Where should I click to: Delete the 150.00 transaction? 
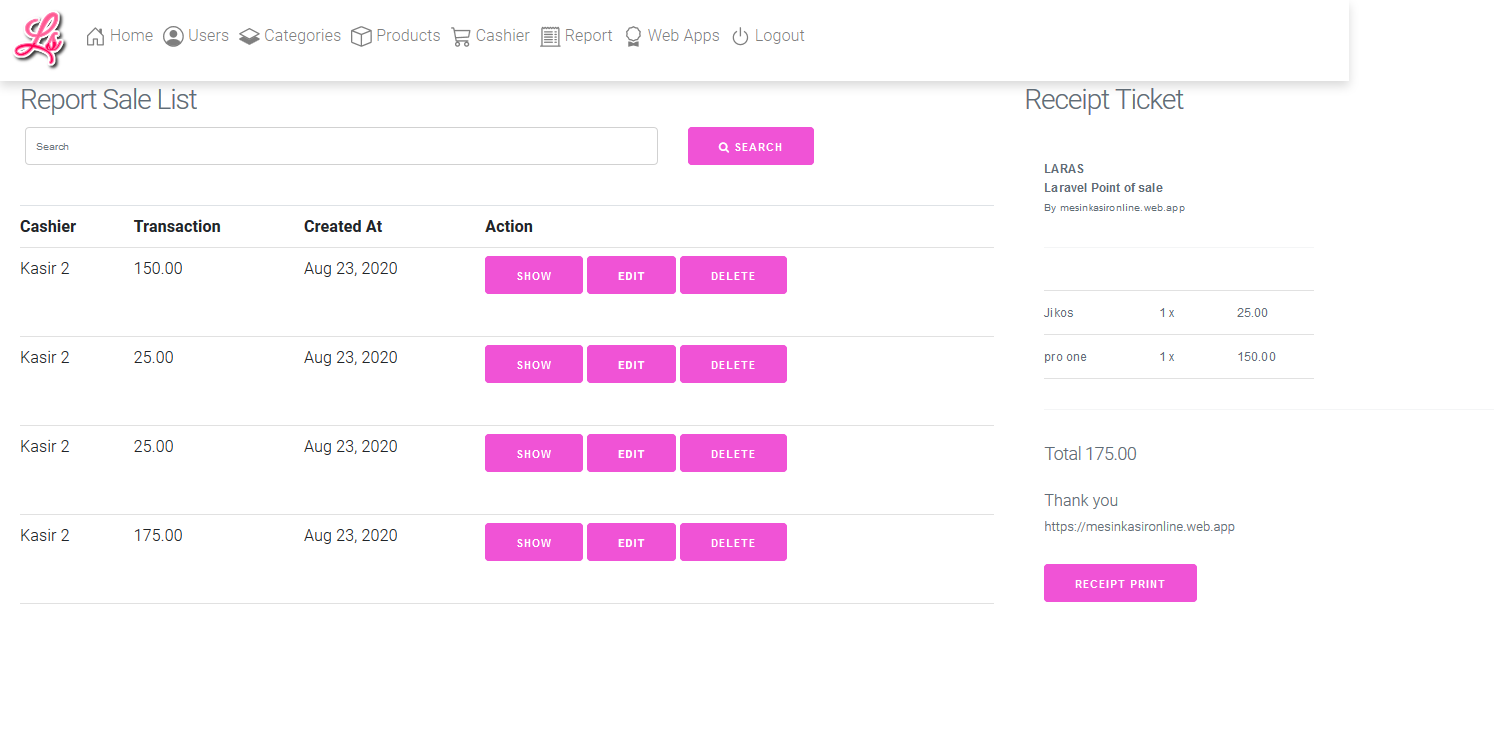(733, 275)
